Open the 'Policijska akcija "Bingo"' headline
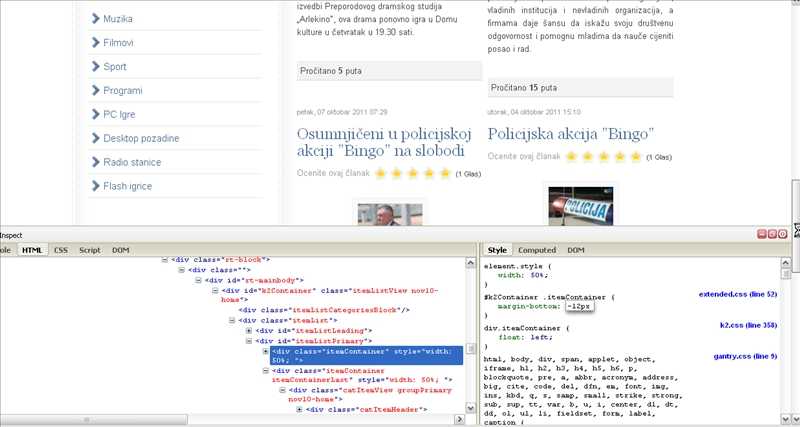Screen dimensions: 800x427 tap(571, 134)
